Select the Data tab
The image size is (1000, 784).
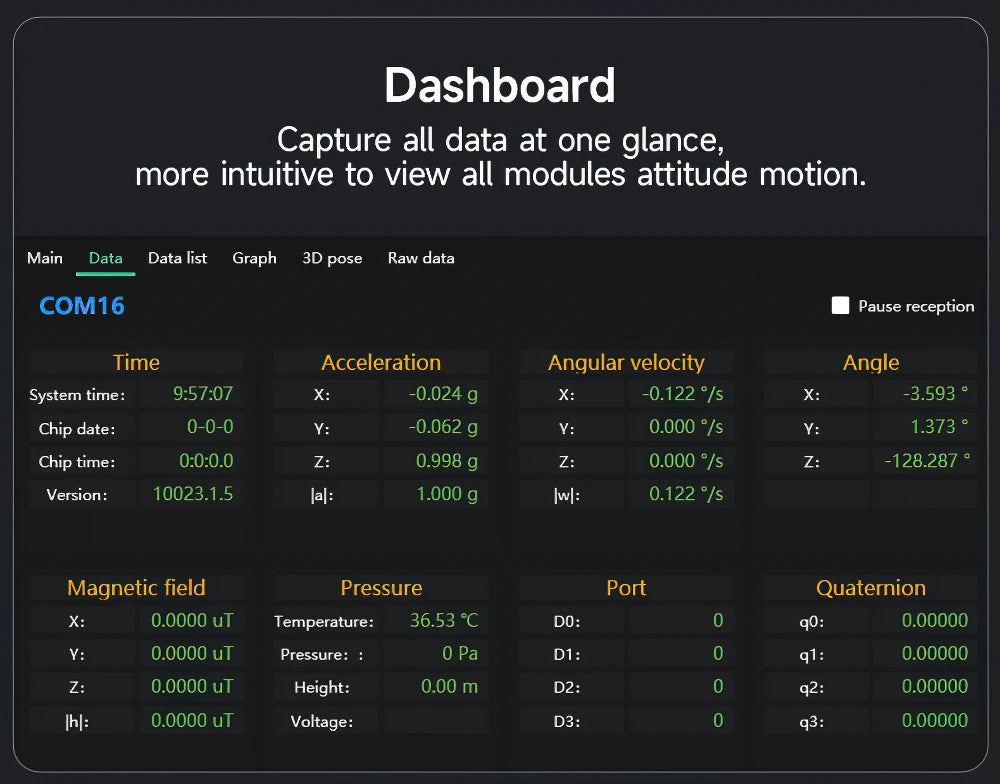105,258
